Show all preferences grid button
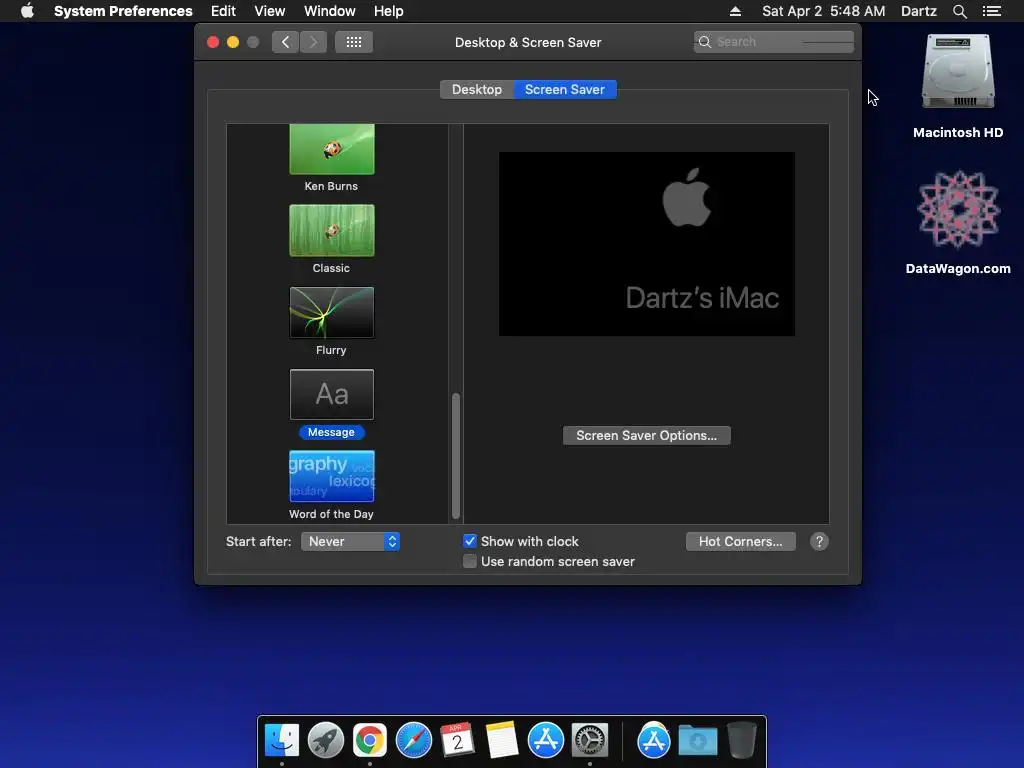 tap(354, 42)
